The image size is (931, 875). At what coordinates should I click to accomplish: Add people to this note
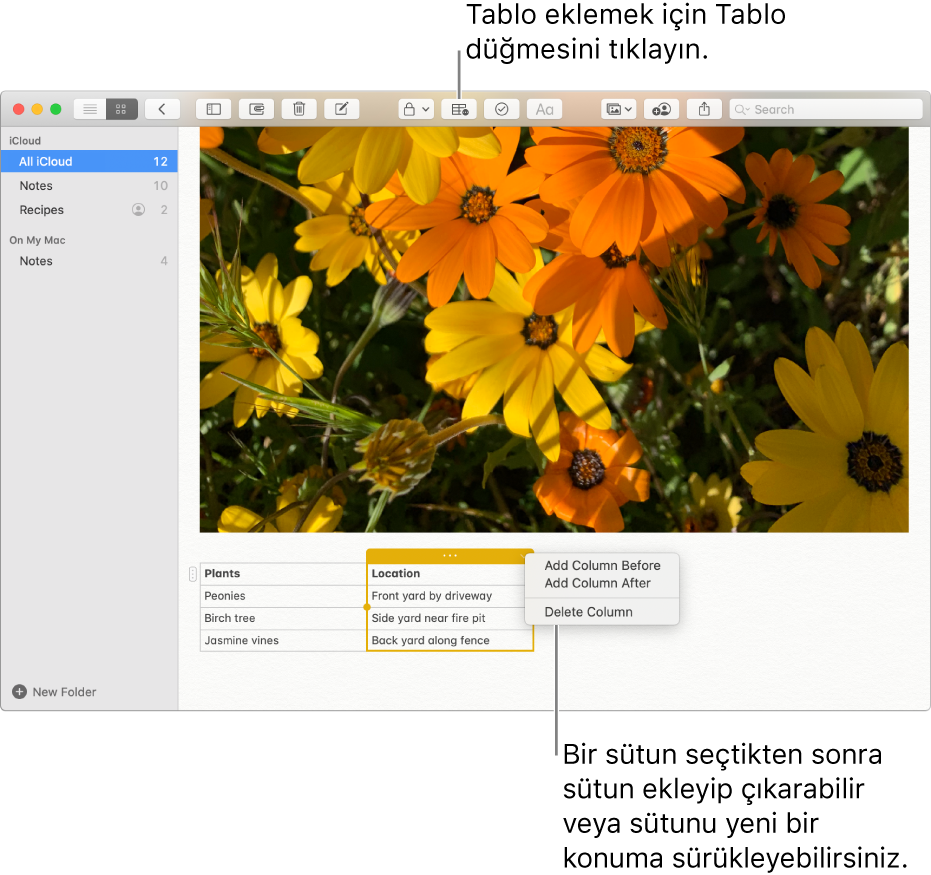pos(661,109)
